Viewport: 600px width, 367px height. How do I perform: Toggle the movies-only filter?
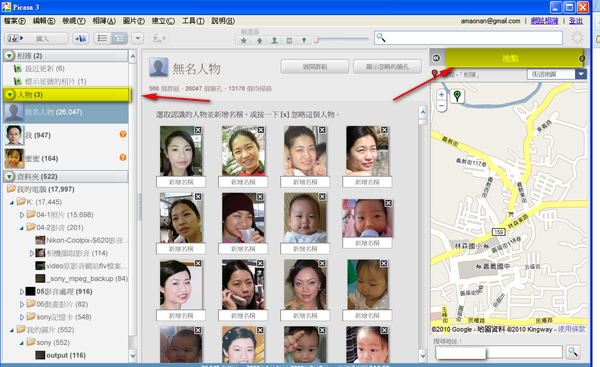289,40
